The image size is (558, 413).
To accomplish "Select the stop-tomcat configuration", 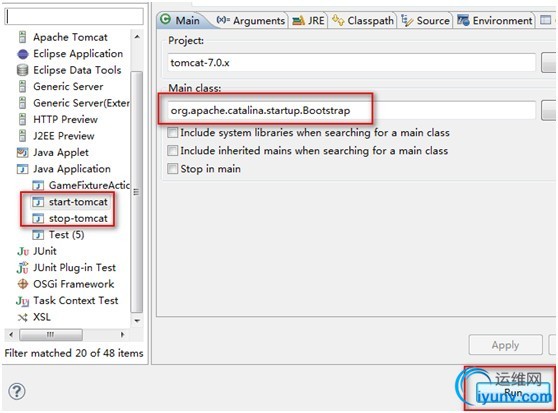I will (x=78, y=218).
